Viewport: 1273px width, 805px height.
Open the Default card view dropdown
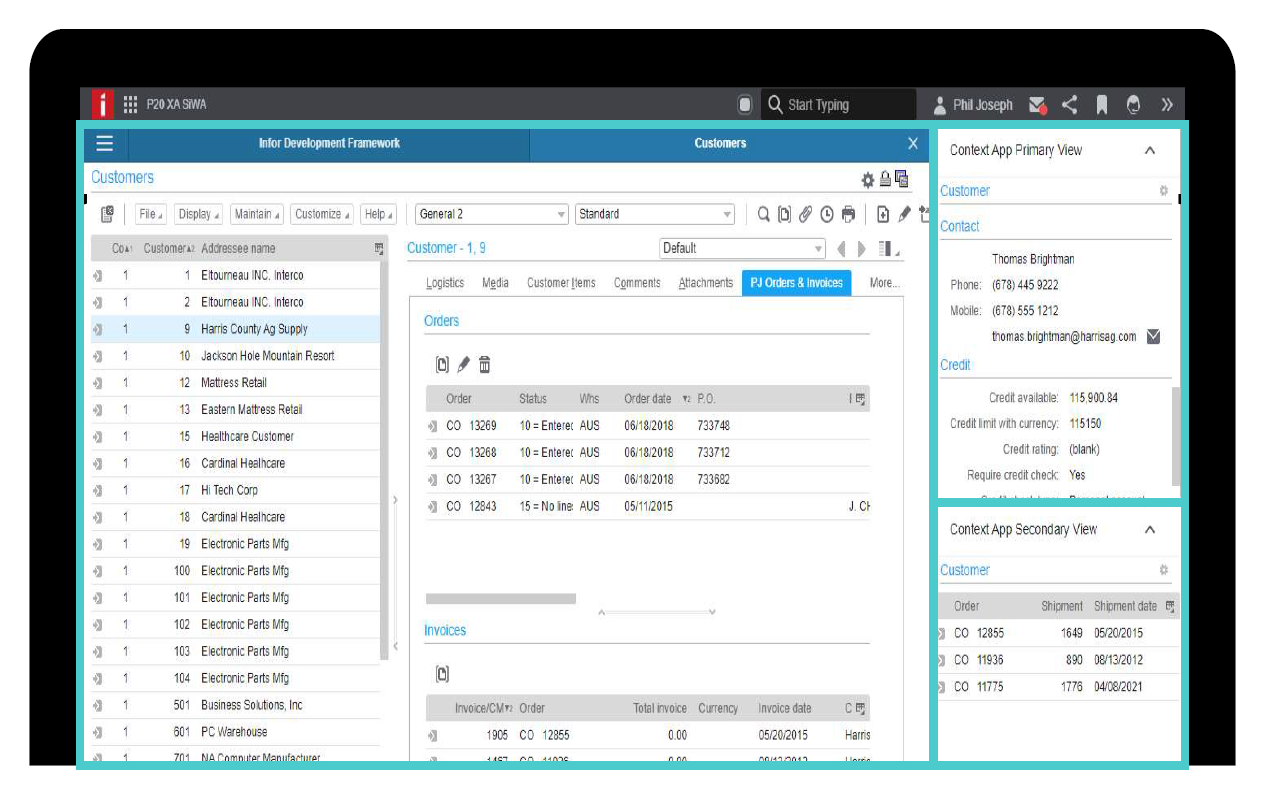pyautogui.click(x=817, y=247)
